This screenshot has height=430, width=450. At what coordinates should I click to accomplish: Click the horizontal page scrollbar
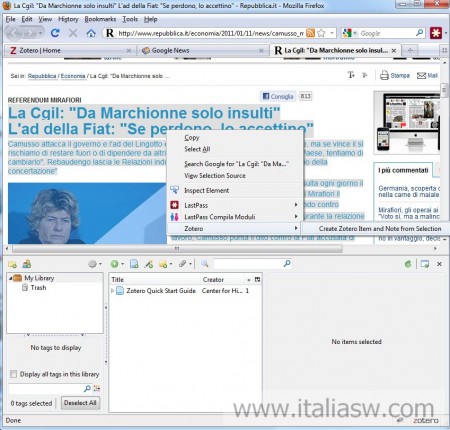point(177,249)
